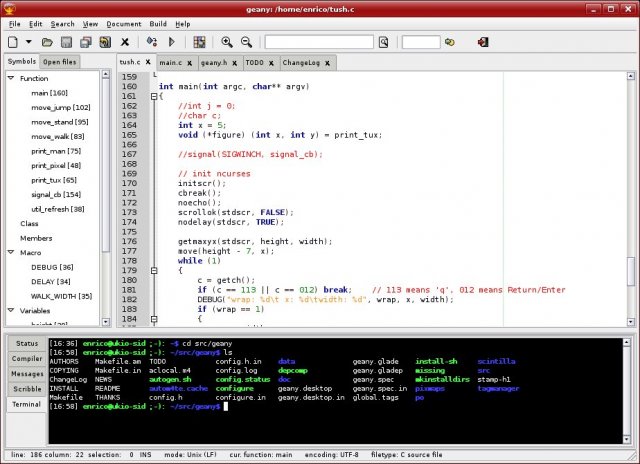The width and height of the screenshot is (640, 464).
Task: Fold the code block at line 161
Action: click(154, 96)
